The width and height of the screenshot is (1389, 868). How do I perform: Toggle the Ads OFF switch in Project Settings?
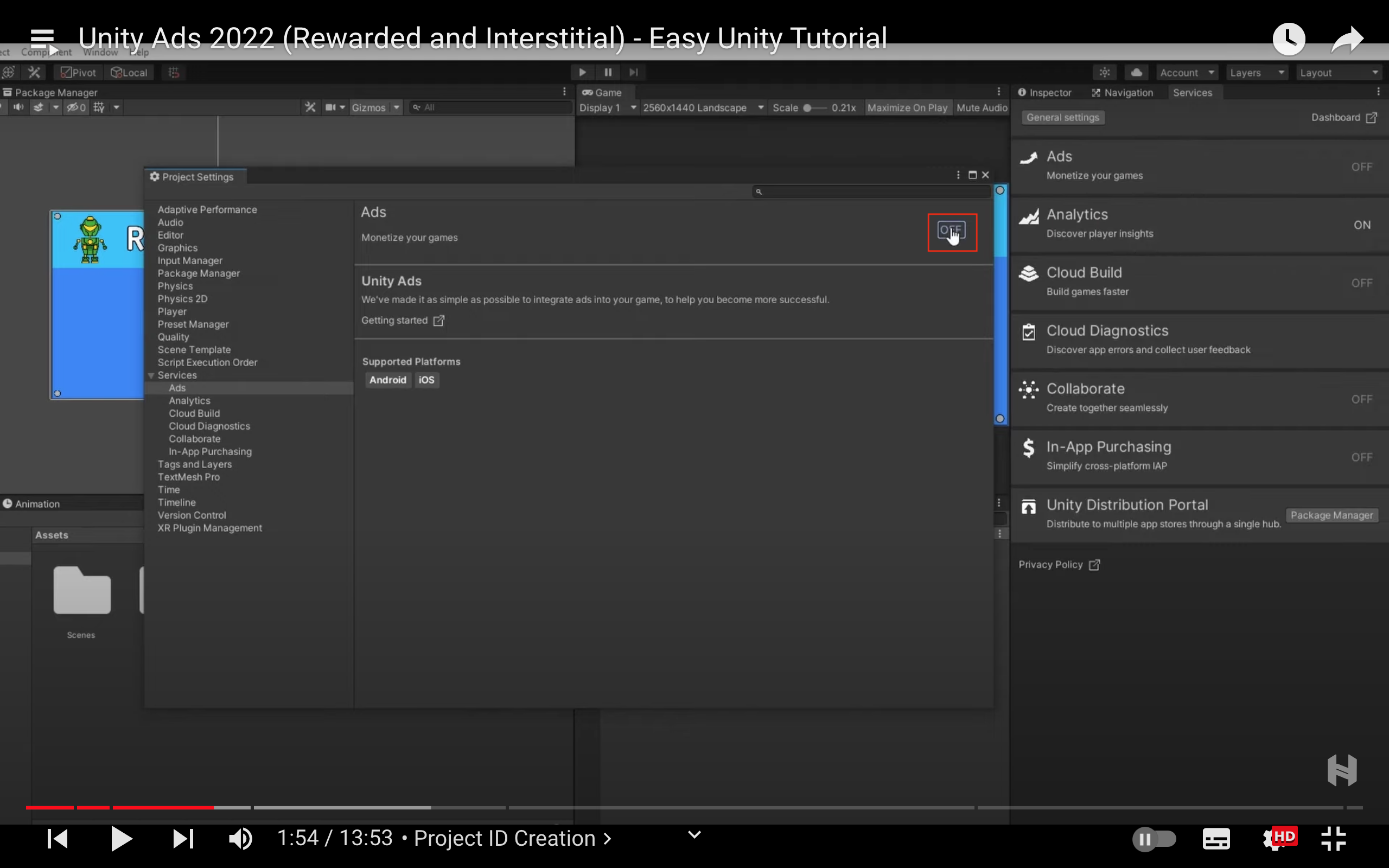[951, 231]
